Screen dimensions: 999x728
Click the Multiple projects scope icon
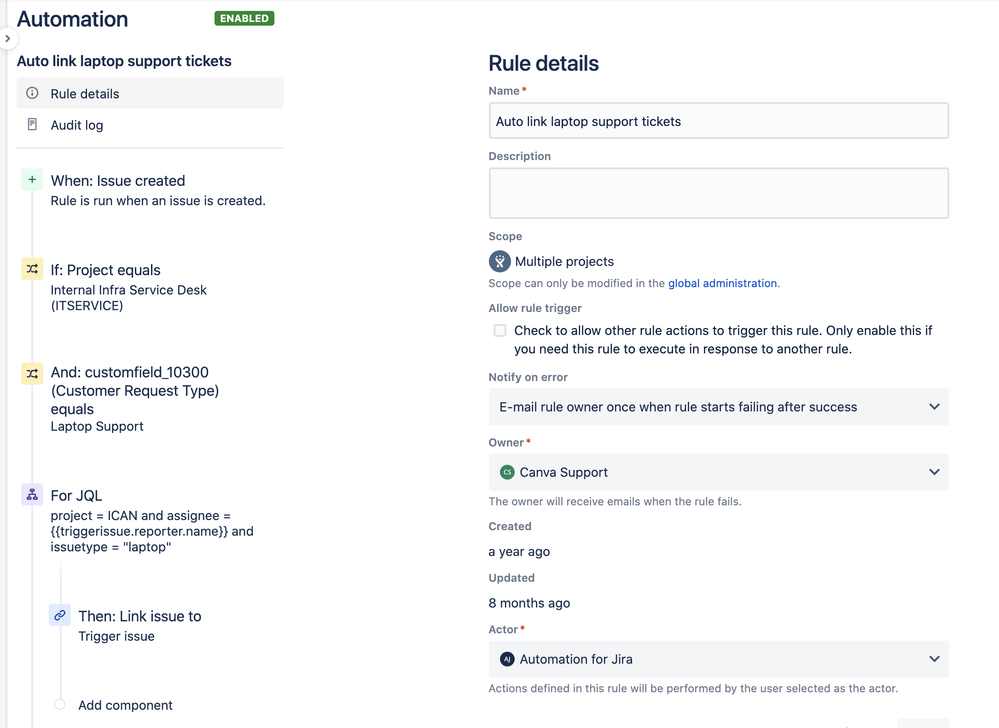click(500, 261)
